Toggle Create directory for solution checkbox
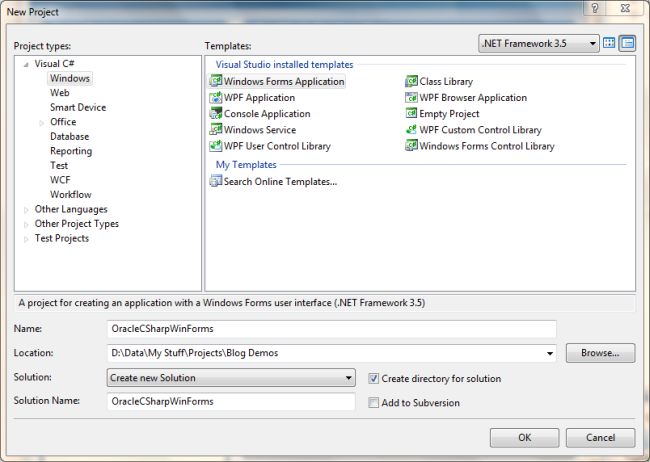The height and width of the screenshot is (462, 650). point(374,378)
